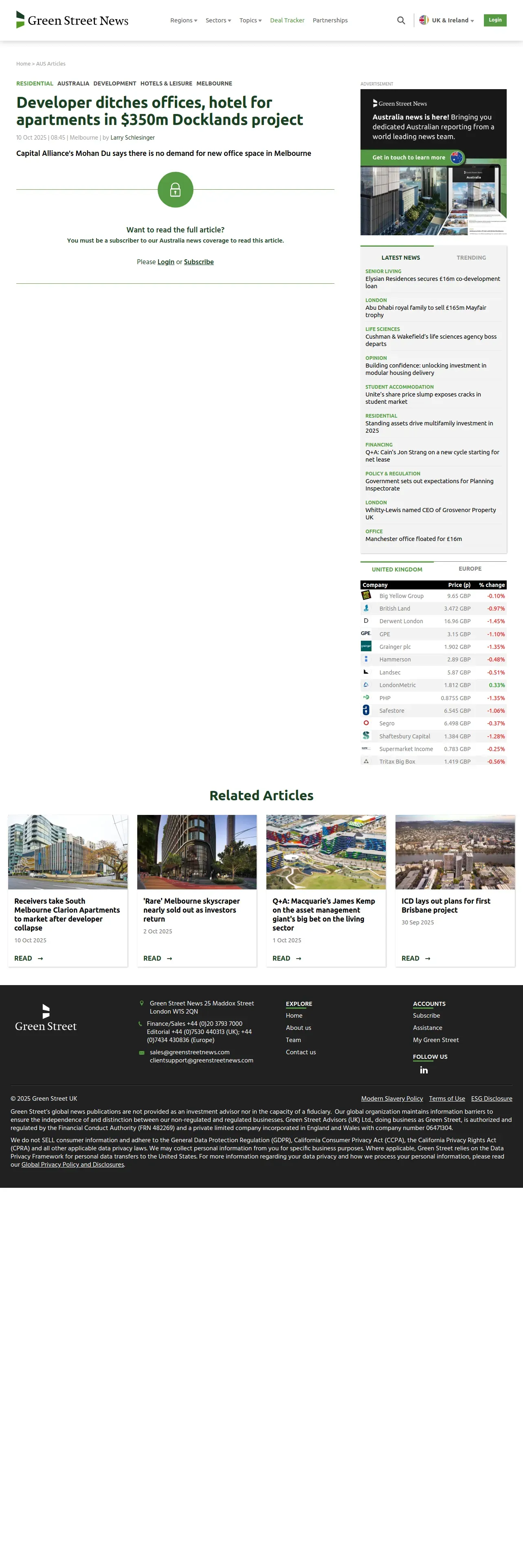Open the UK & Ireland region selector
The image size is (523, 1568).
click(447, 21)
